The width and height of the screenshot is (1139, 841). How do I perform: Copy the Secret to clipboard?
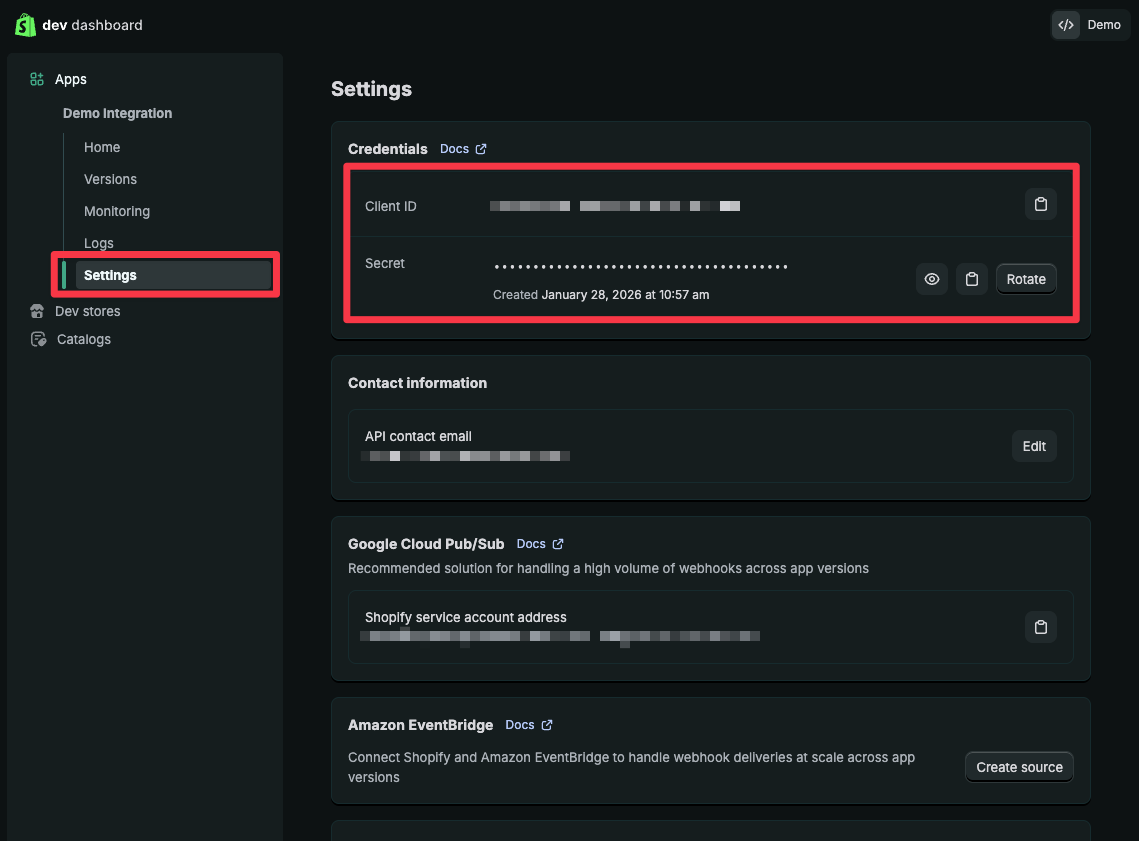point(971,279)
